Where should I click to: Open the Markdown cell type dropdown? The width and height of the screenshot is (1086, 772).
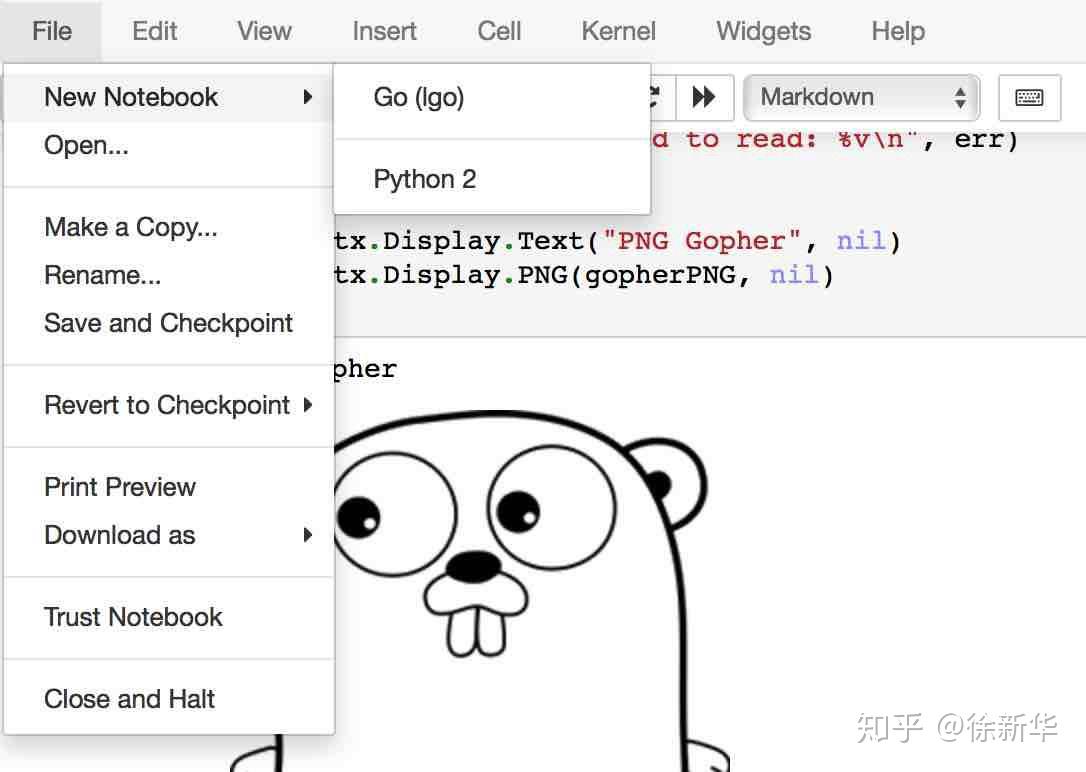pyautogui.click(x=858, y=97)
